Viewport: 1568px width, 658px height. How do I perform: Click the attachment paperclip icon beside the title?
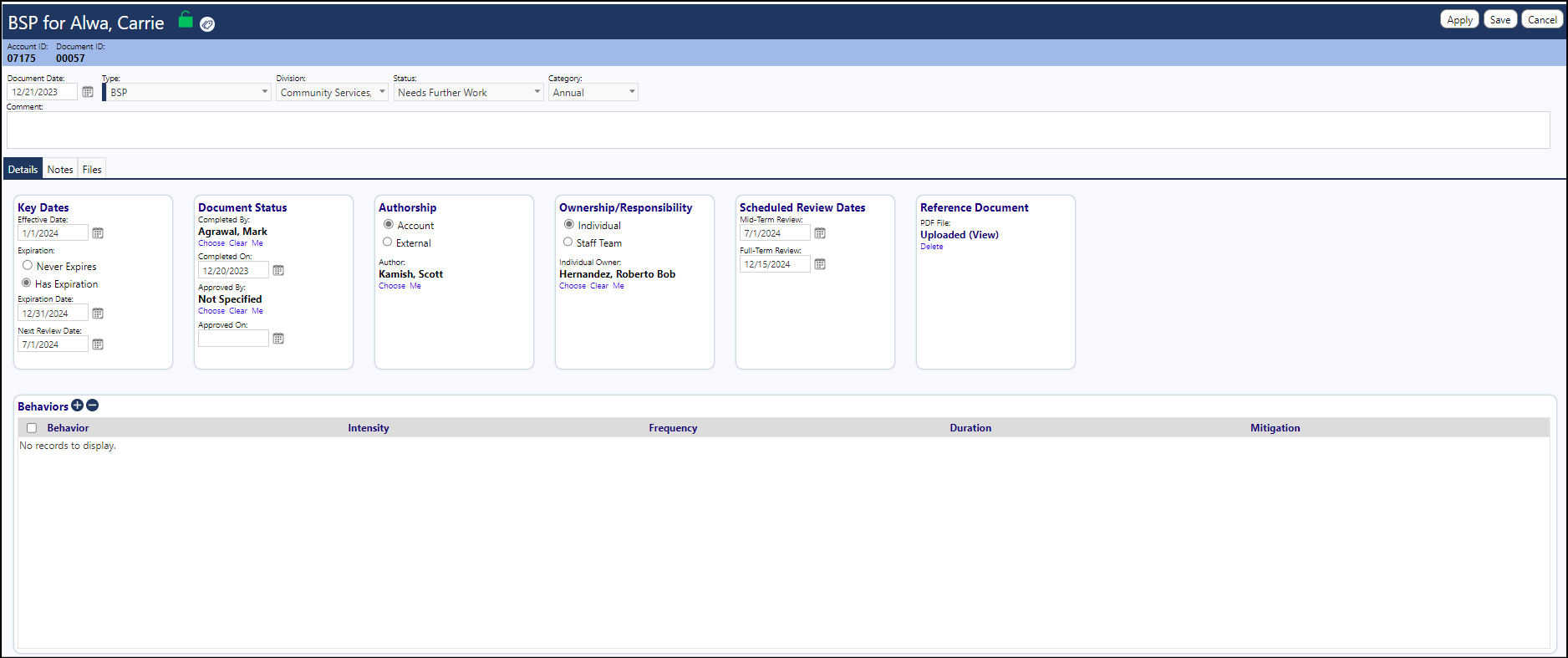pos(207,24)
